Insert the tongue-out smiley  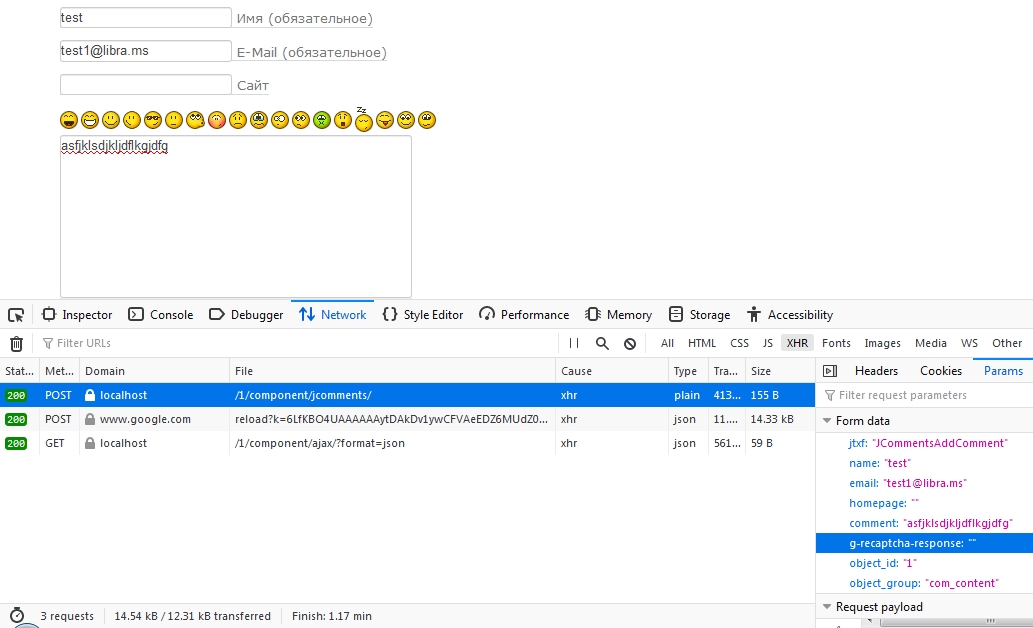tap(385, 120)
